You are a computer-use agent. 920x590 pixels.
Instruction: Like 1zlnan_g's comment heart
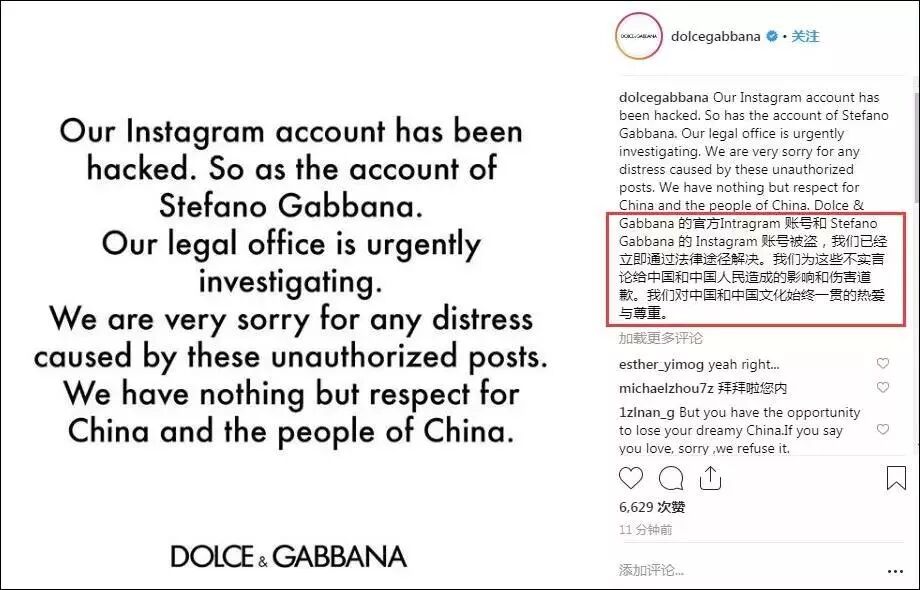point(882,429)
